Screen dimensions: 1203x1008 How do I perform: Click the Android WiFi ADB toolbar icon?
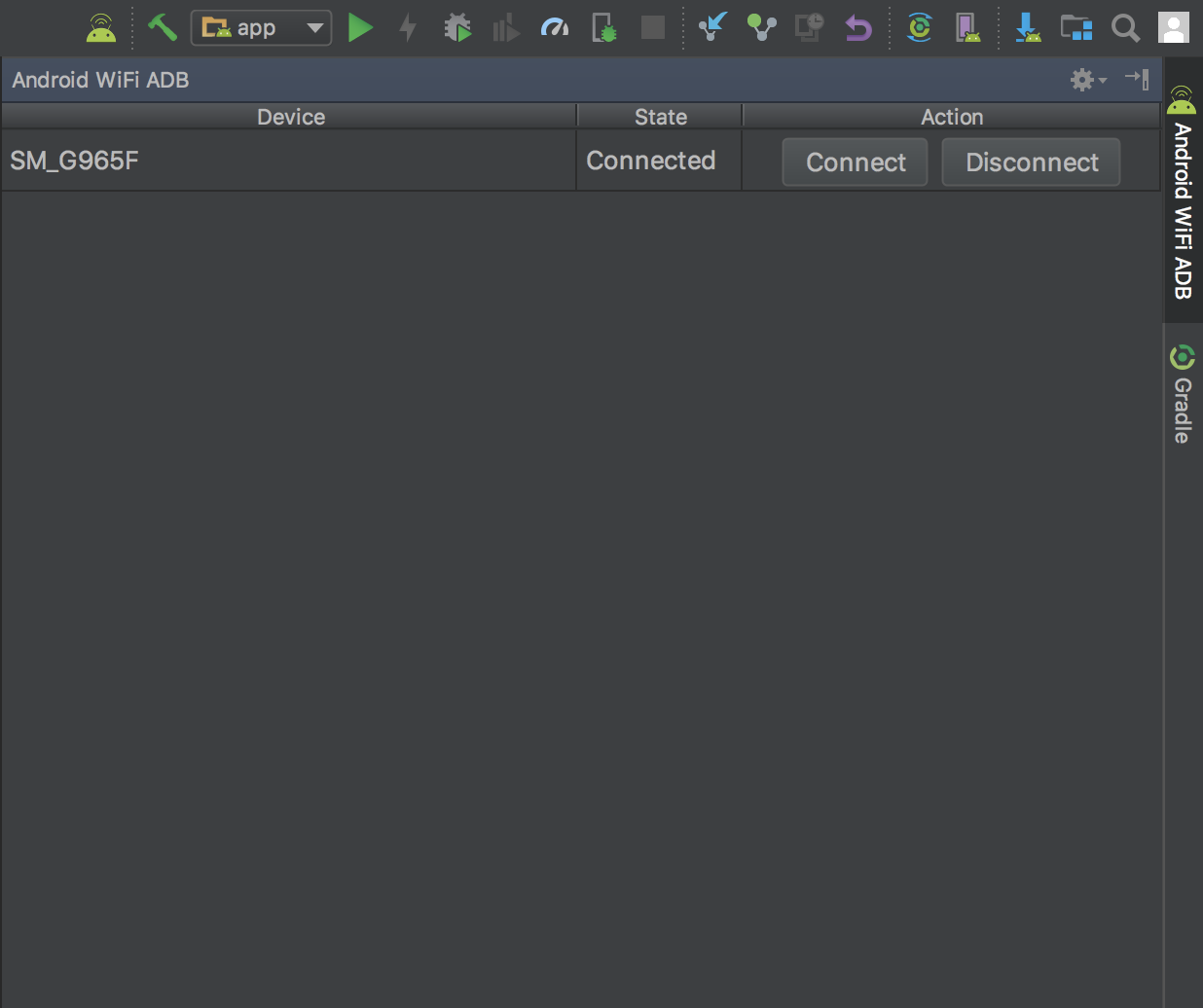[101, 27]
